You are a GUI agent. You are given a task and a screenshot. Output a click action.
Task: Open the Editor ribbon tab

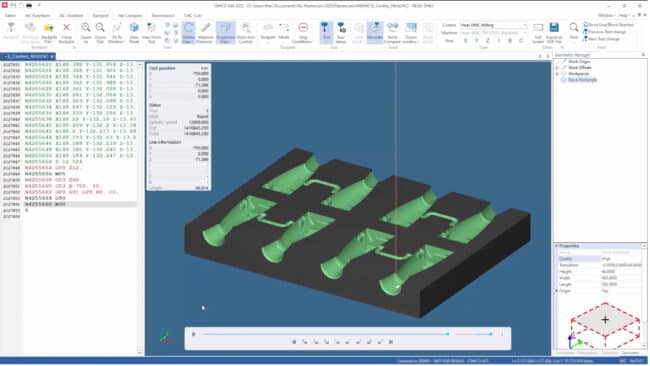10,16
